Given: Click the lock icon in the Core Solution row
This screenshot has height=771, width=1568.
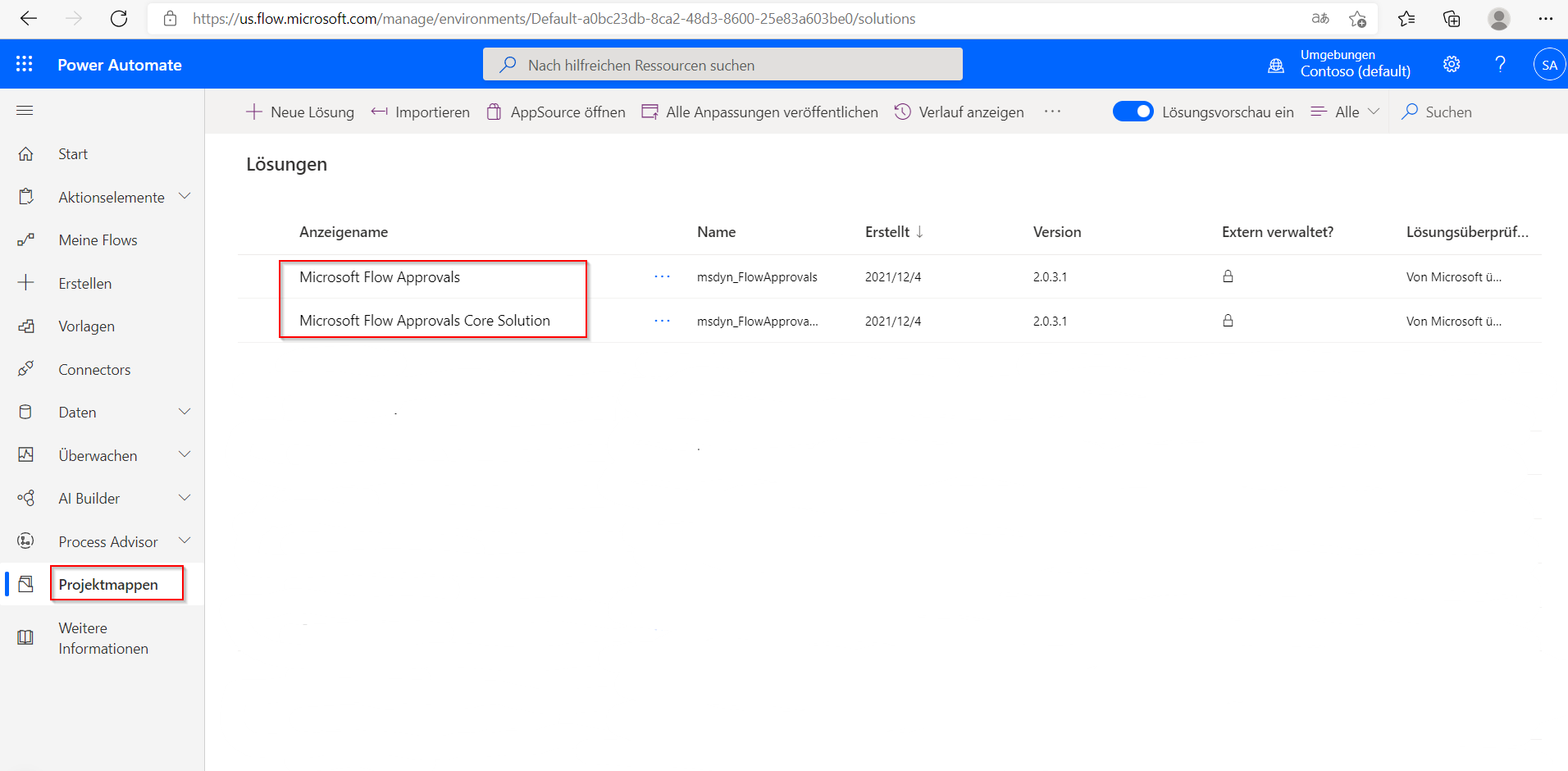Looking at the screenshot, I should 1228,321.
